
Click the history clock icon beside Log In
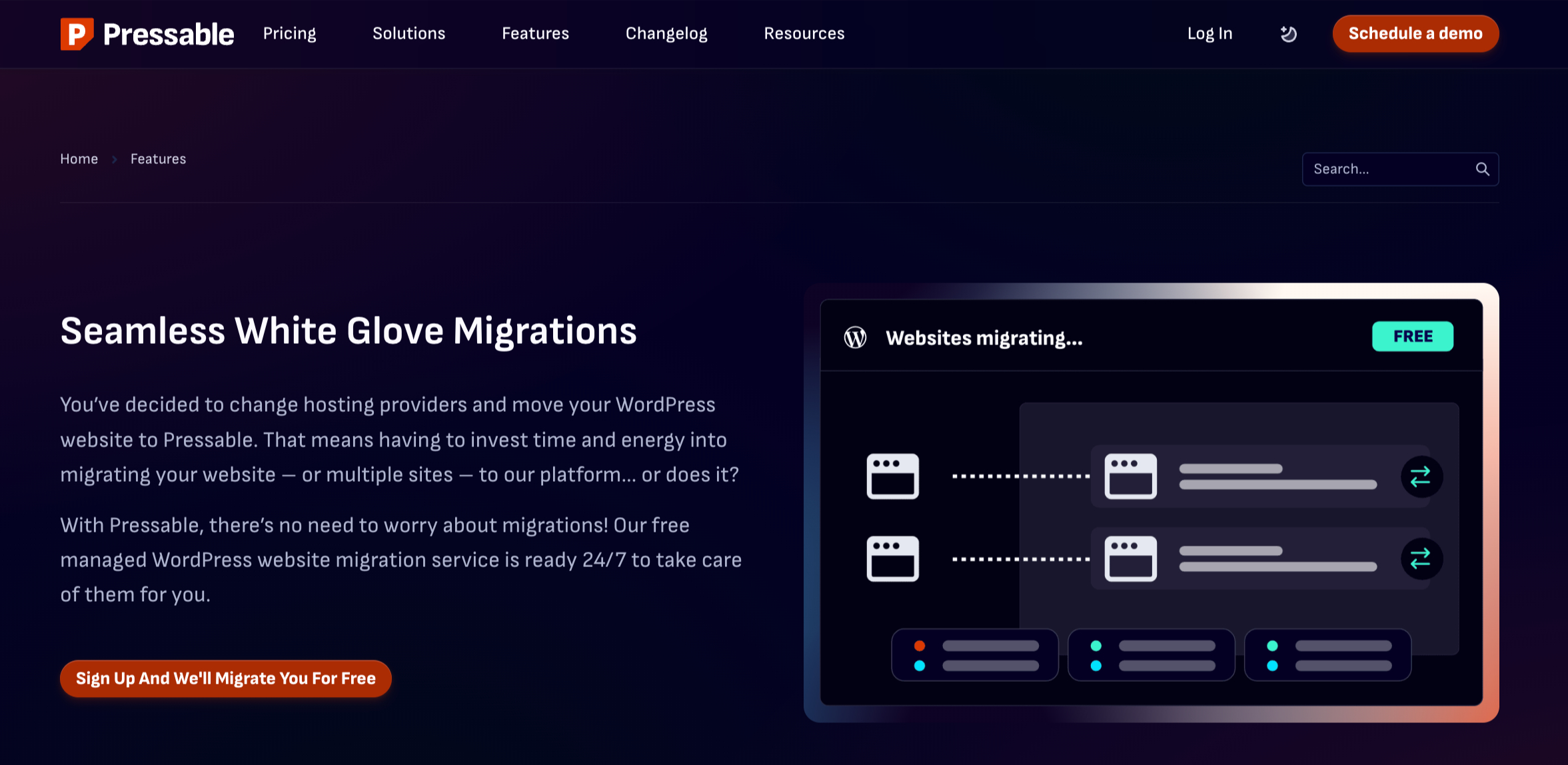point(1288,33)
